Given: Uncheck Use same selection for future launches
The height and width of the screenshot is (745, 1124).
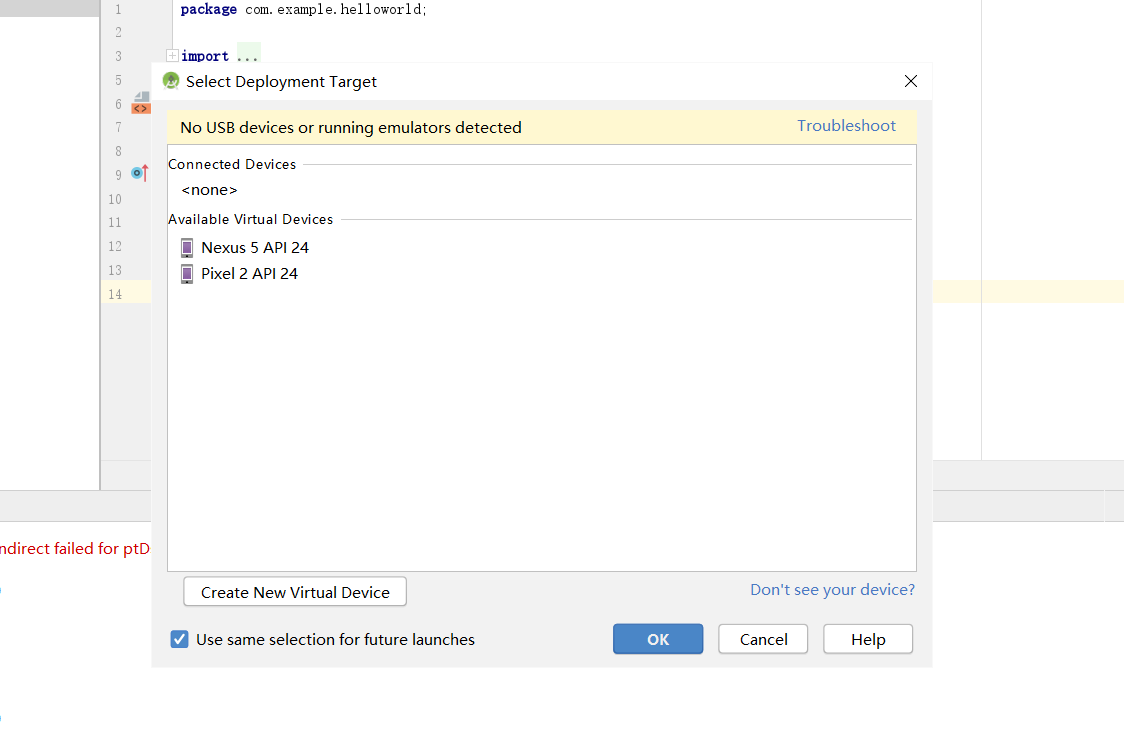Looking at the screenshot, I should [x=180, y=639].
